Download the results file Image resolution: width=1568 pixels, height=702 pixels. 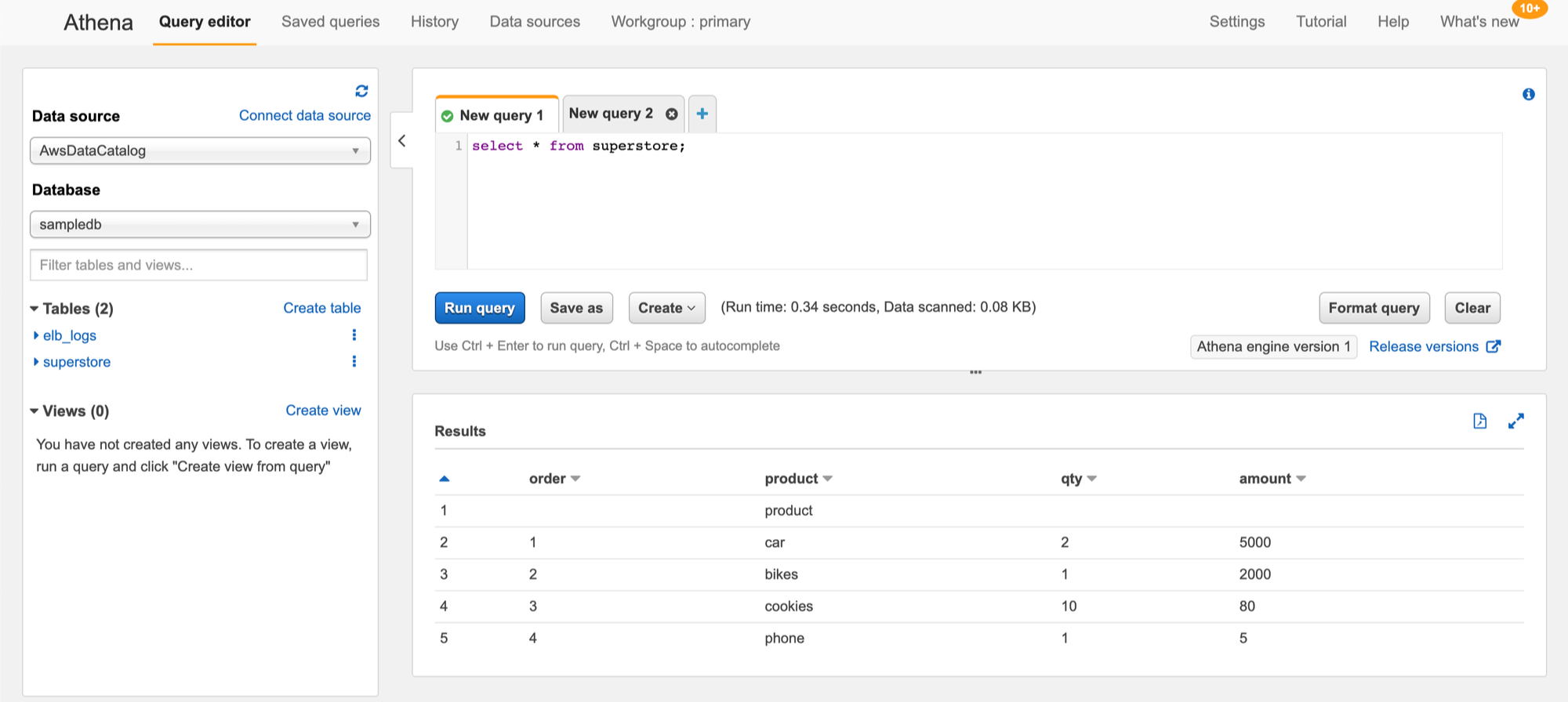(x=1480, y=421)
